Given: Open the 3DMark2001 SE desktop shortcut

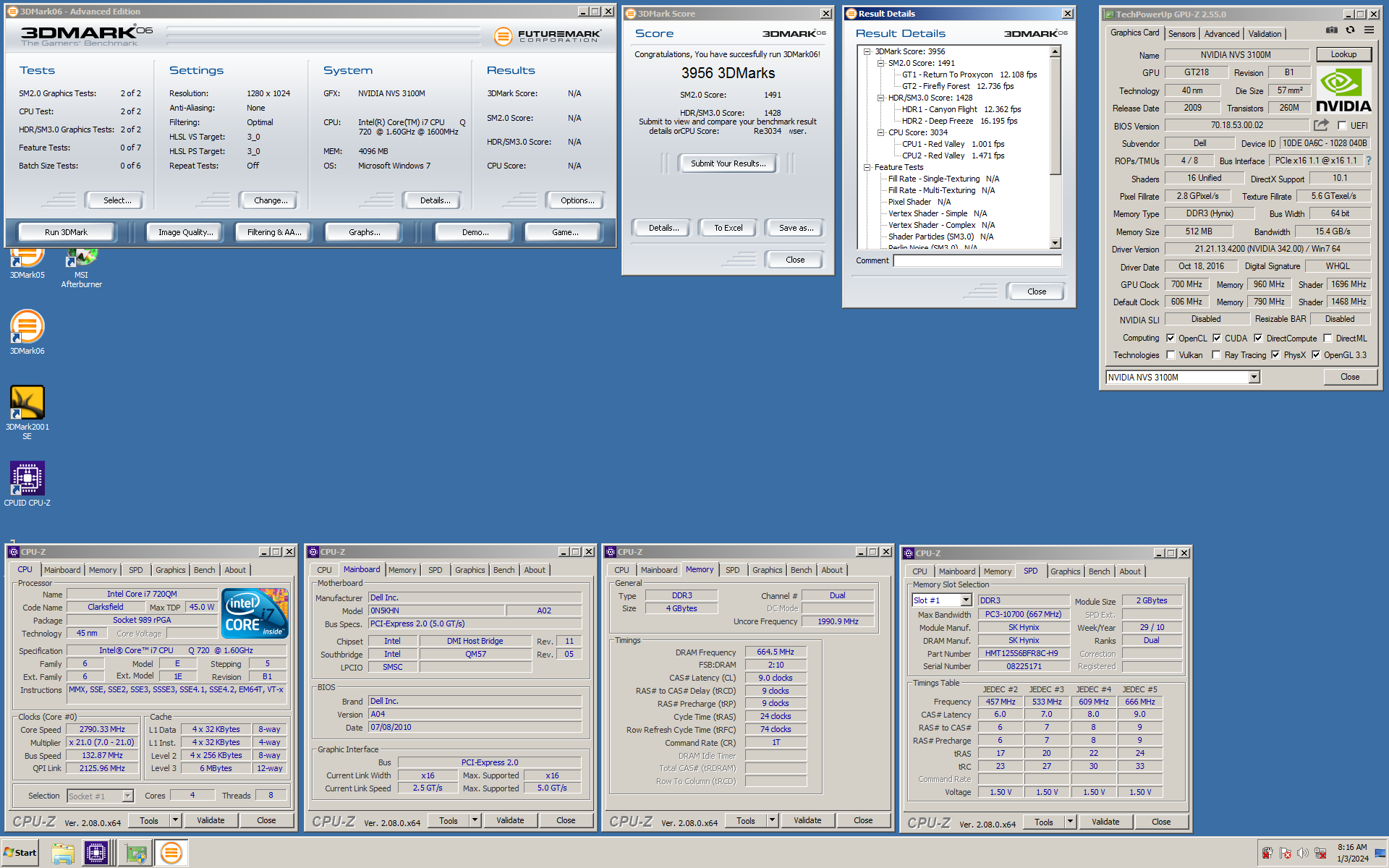Looking at the screenshot, I should tap(27, 412).
